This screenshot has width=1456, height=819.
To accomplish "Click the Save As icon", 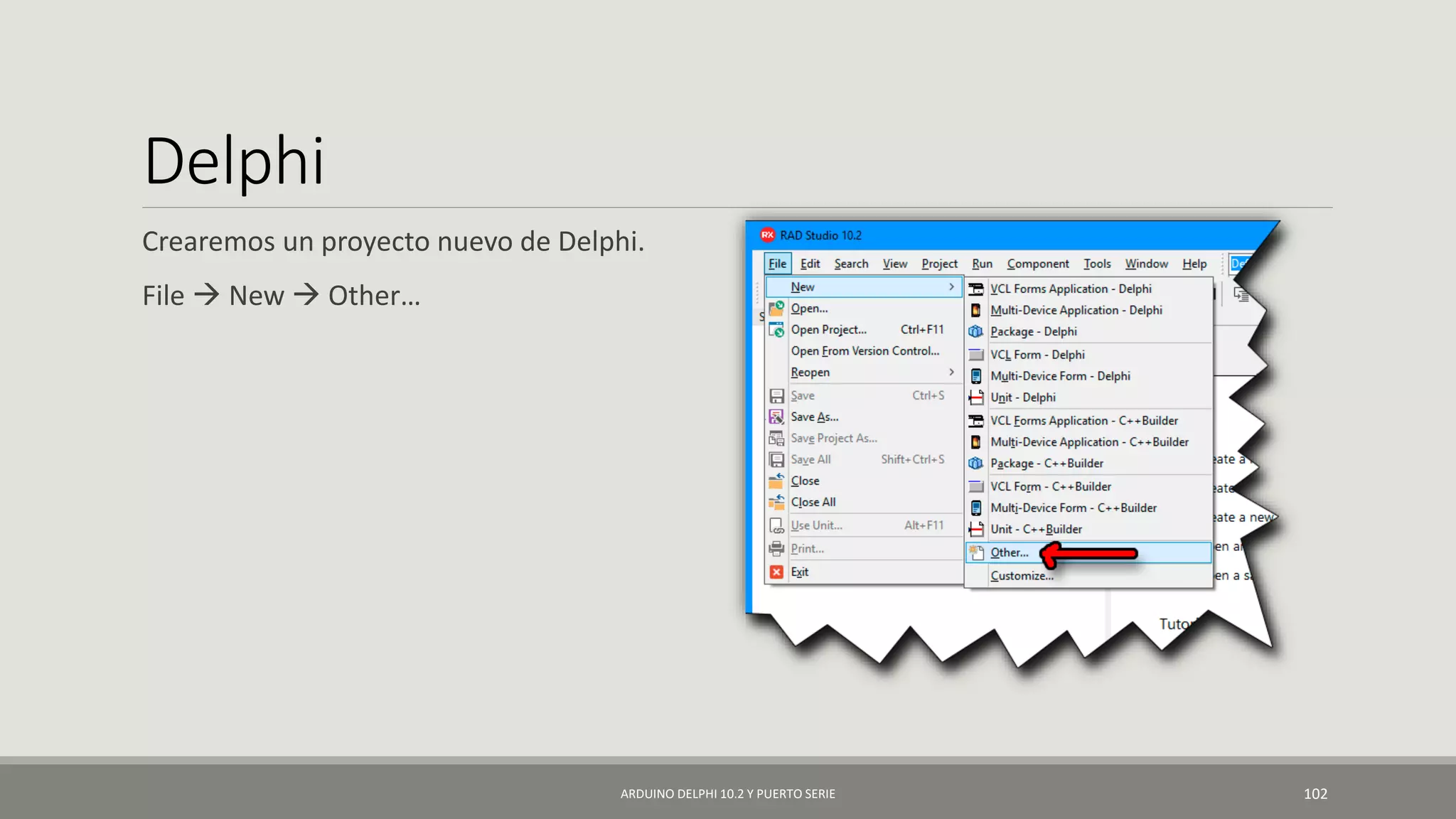I will pyautogui.click(x=776, y=417).
